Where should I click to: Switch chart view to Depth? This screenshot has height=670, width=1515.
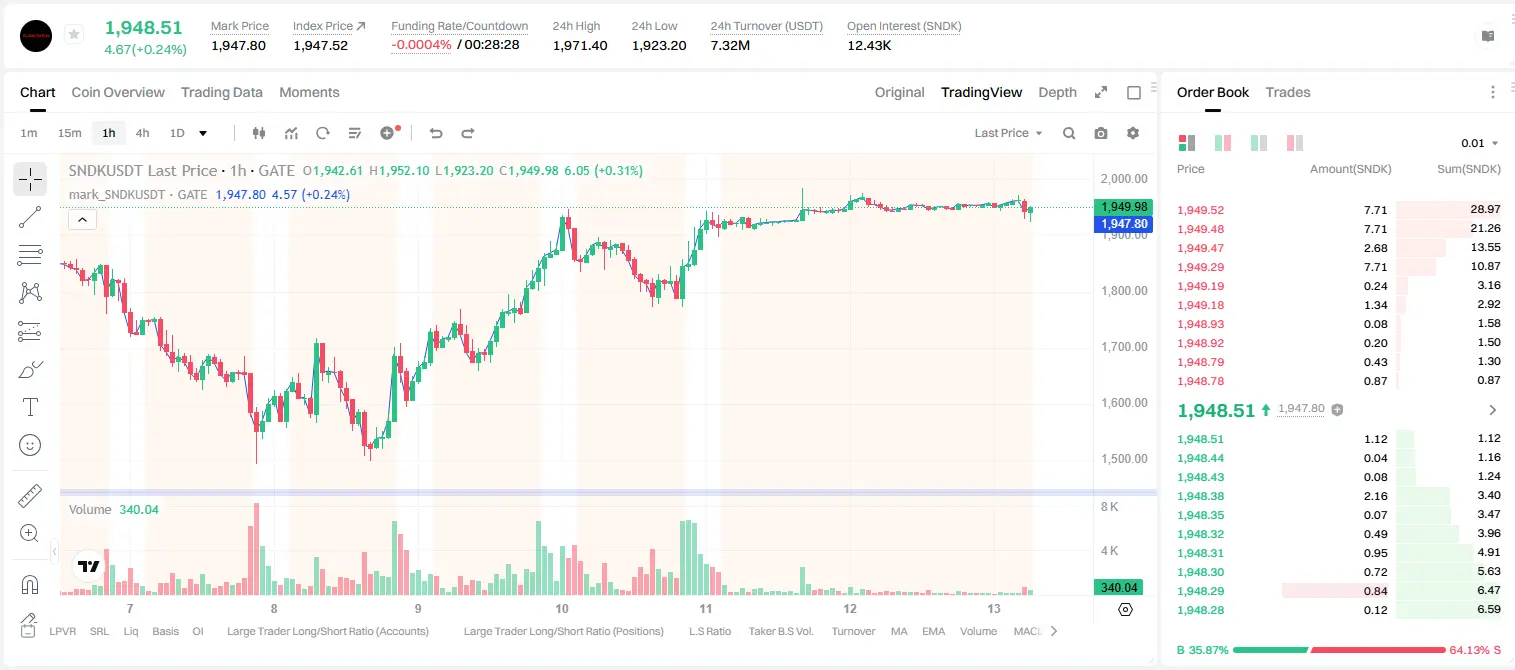click(1057, 92)
